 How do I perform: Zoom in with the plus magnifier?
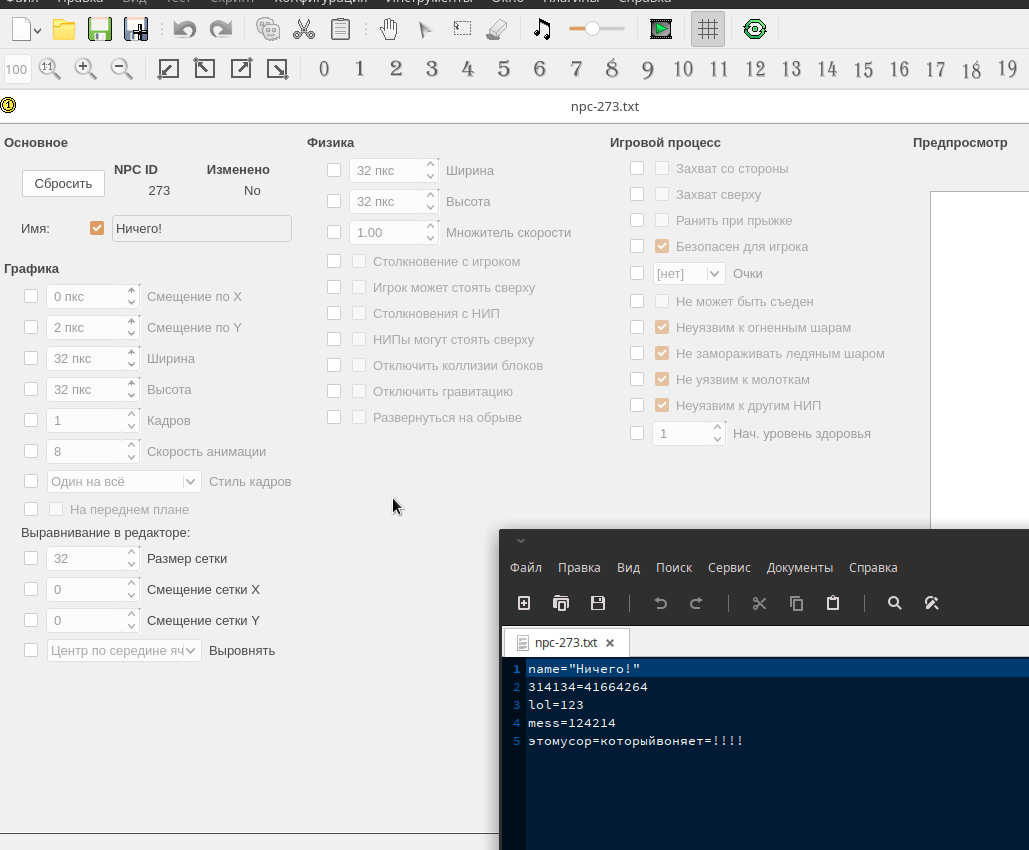pyautogui.click(x=86, y=68)
